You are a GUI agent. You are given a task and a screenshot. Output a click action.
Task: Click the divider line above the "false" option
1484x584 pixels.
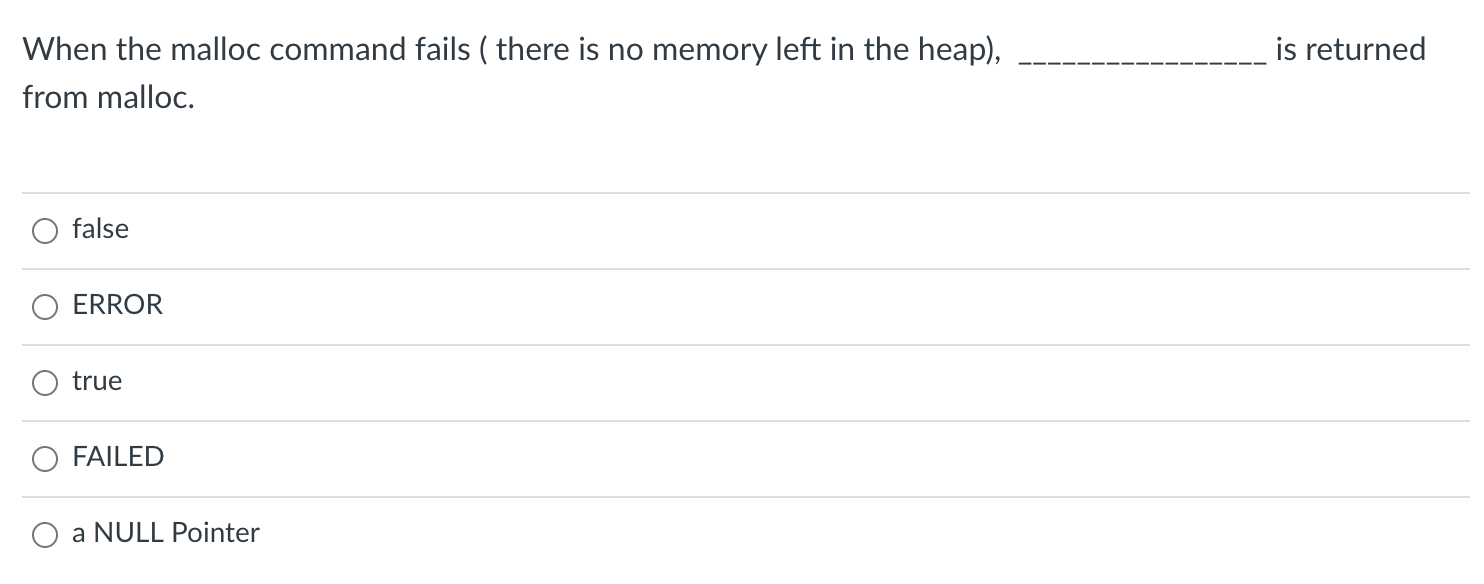[x=746, y=193]
